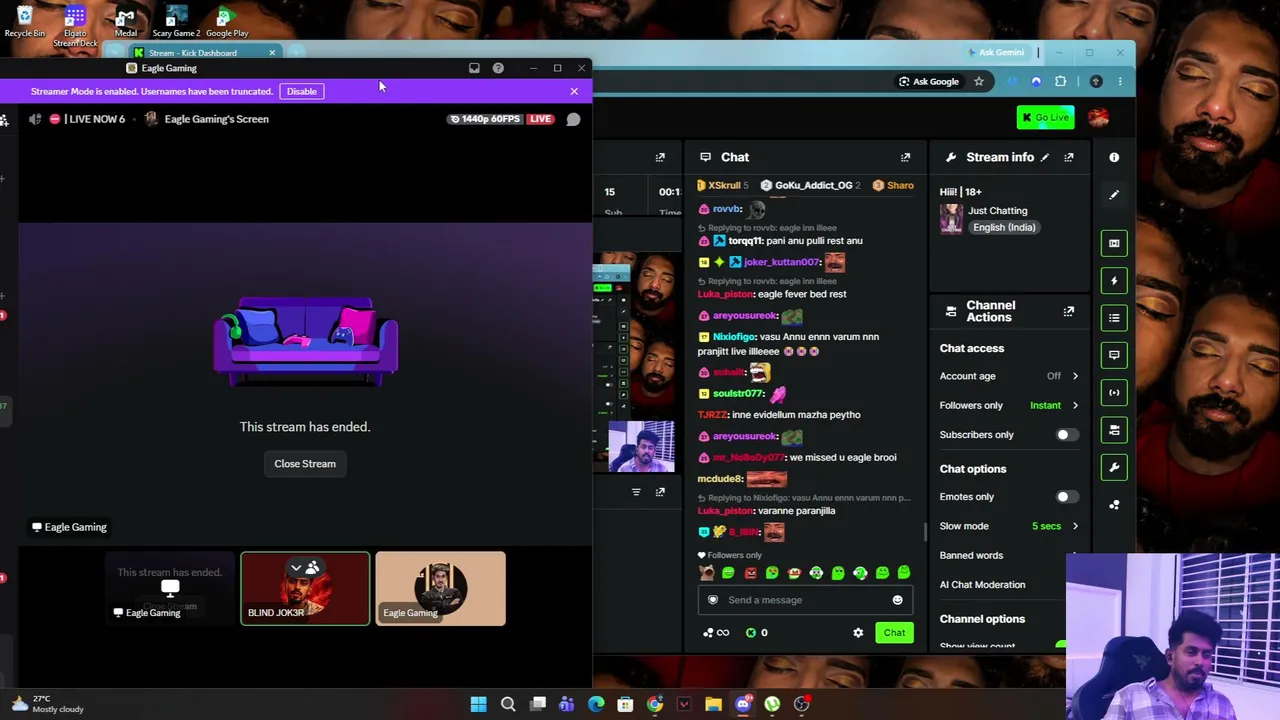Image resolution: width=1280 pixels, height=720 pixels.
Task: Pop out the panel below stream preview
Action: (660, 492)
